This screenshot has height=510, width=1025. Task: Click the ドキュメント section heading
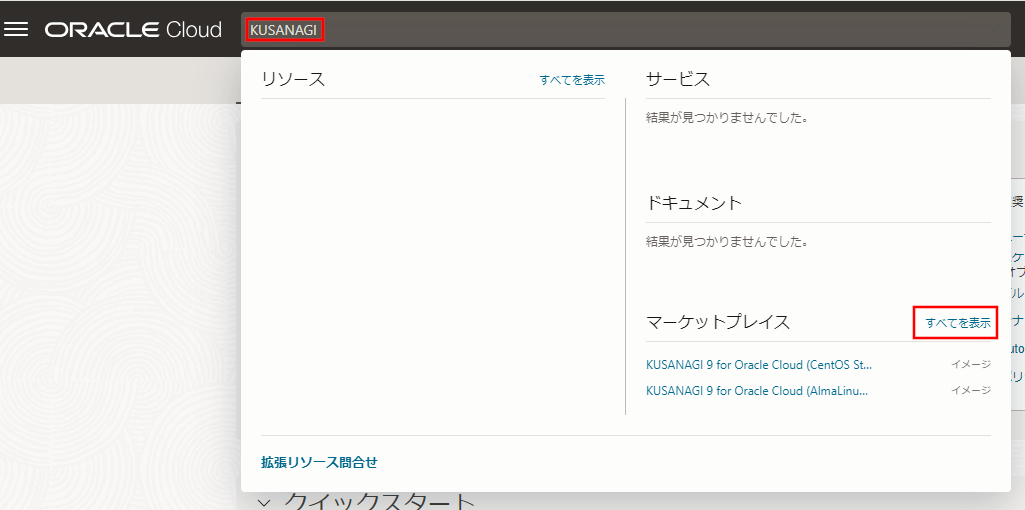(x=694, y=203)
